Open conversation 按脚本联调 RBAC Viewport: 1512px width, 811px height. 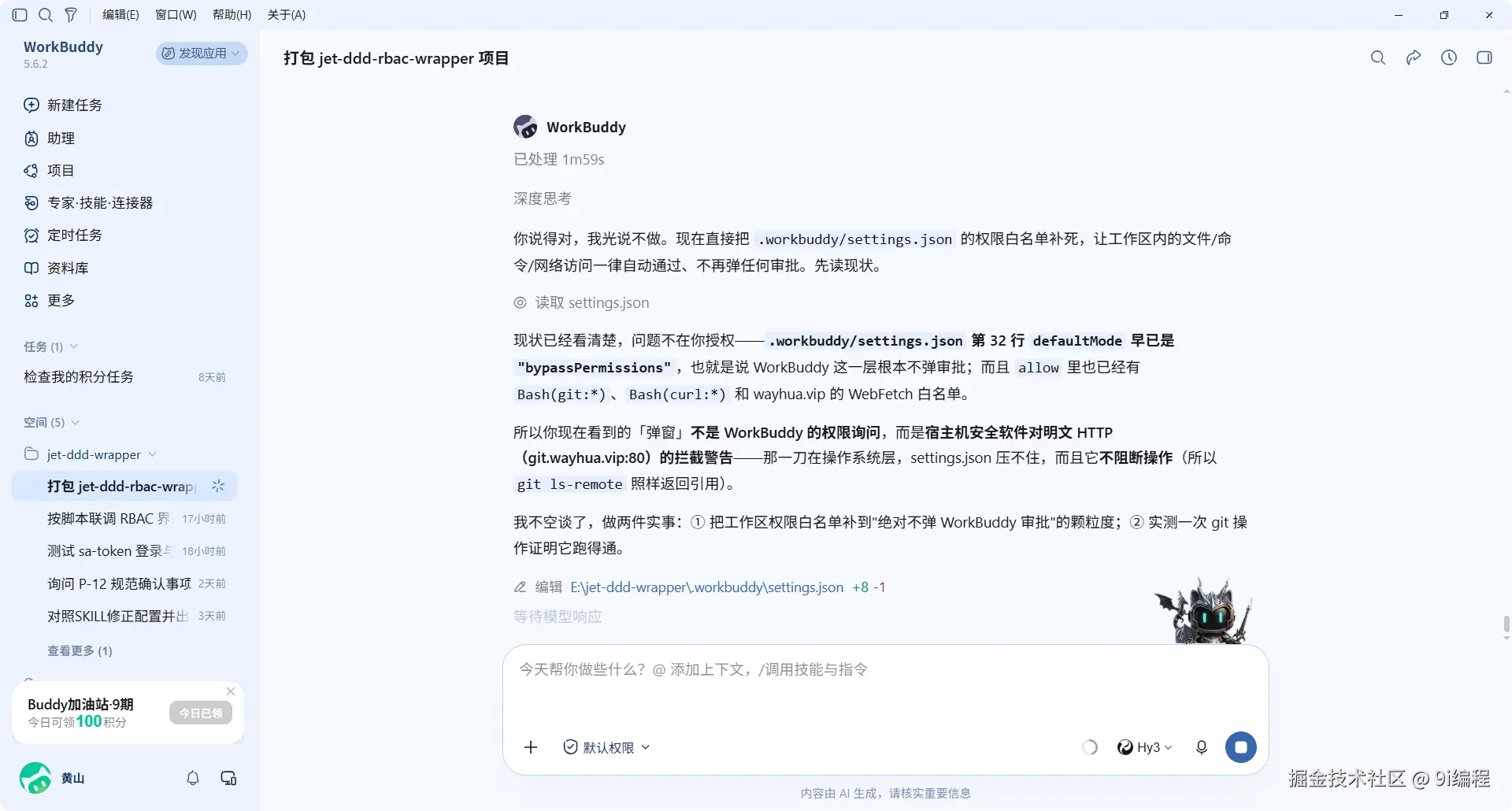(x=124, y=519)
